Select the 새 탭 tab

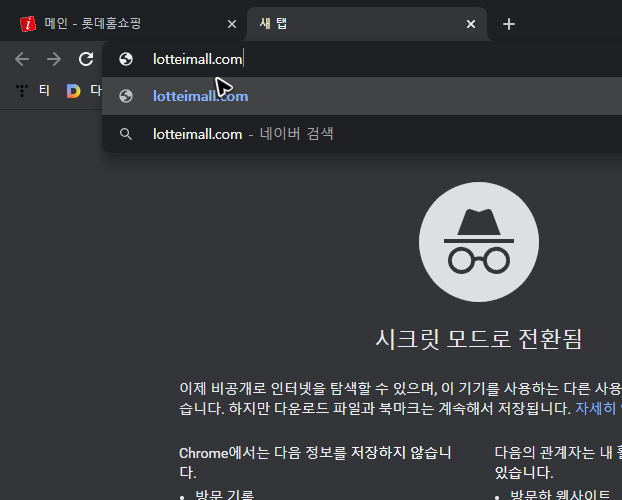(x=367, y=24)
